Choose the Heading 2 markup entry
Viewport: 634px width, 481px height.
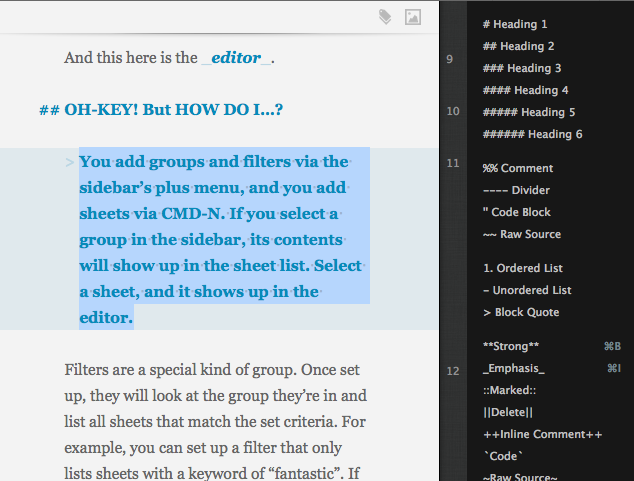click(x=518, y=46)
